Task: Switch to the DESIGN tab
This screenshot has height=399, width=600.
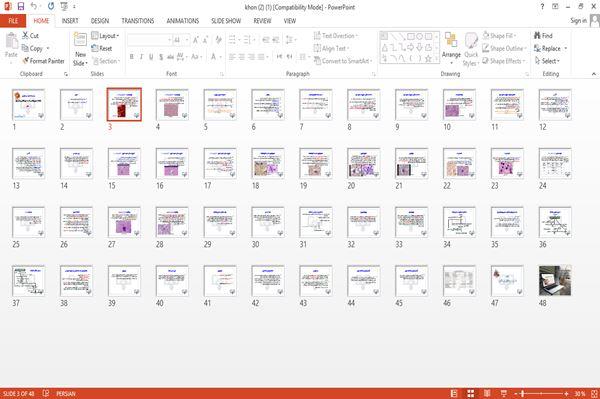Action: pos(100,21)
